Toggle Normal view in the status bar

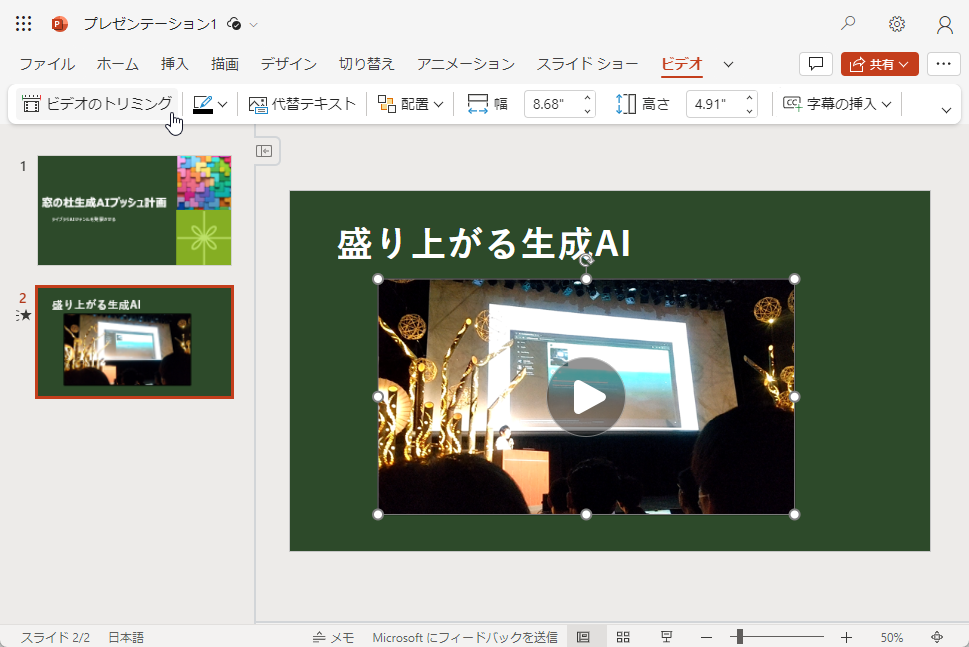585,636
